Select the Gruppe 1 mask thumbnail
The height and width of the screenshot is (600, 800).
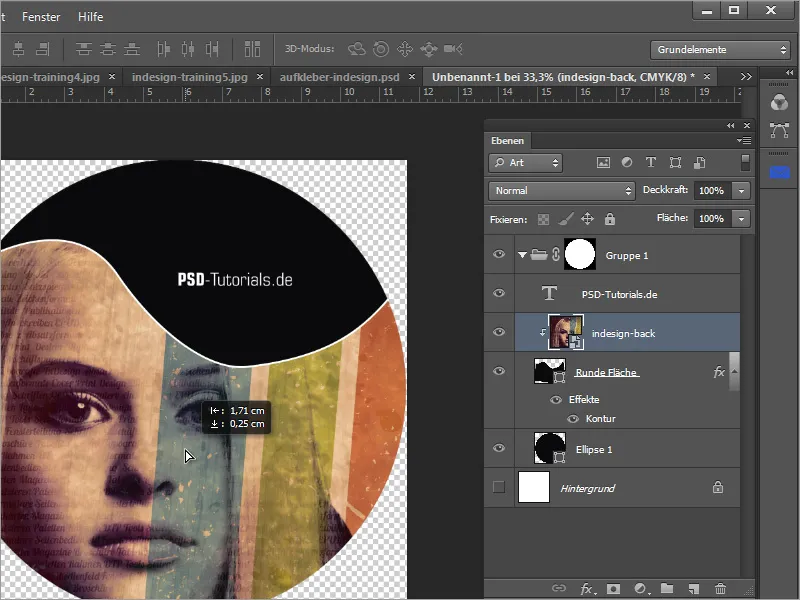pos(580,254)
